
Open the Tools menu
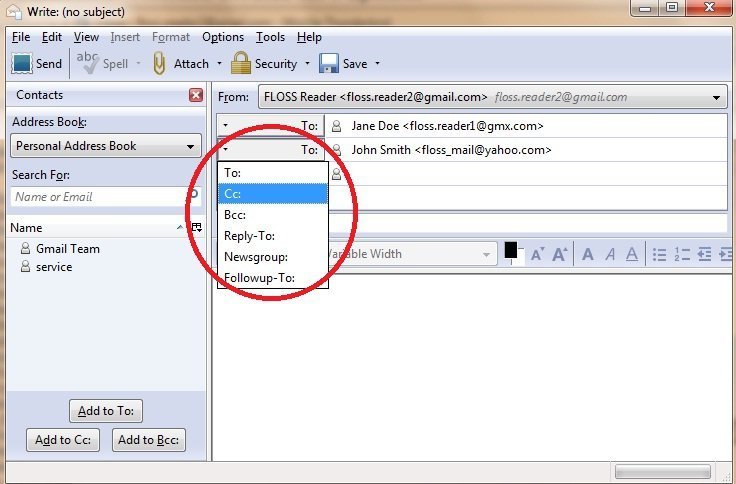coord(270,37)
